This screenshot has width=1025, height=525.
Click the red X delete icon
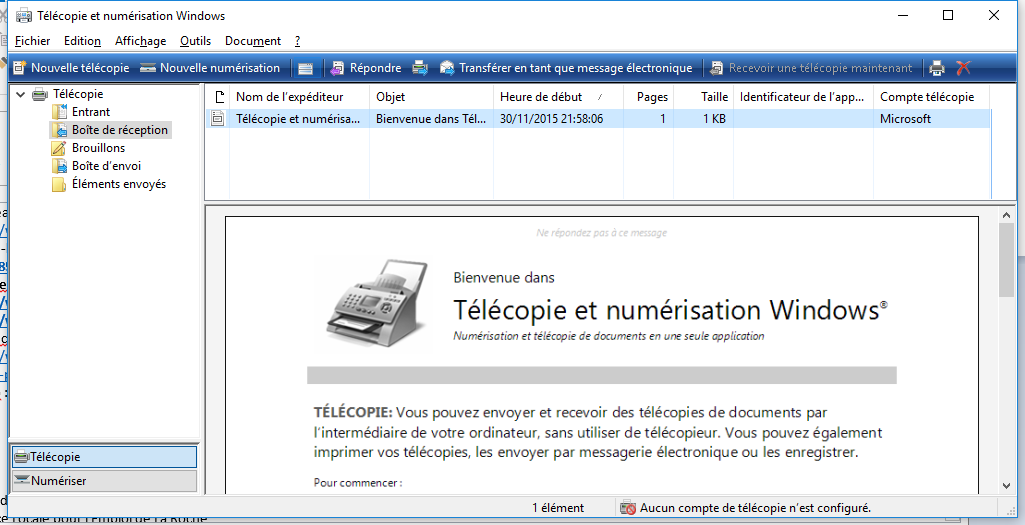964,68
